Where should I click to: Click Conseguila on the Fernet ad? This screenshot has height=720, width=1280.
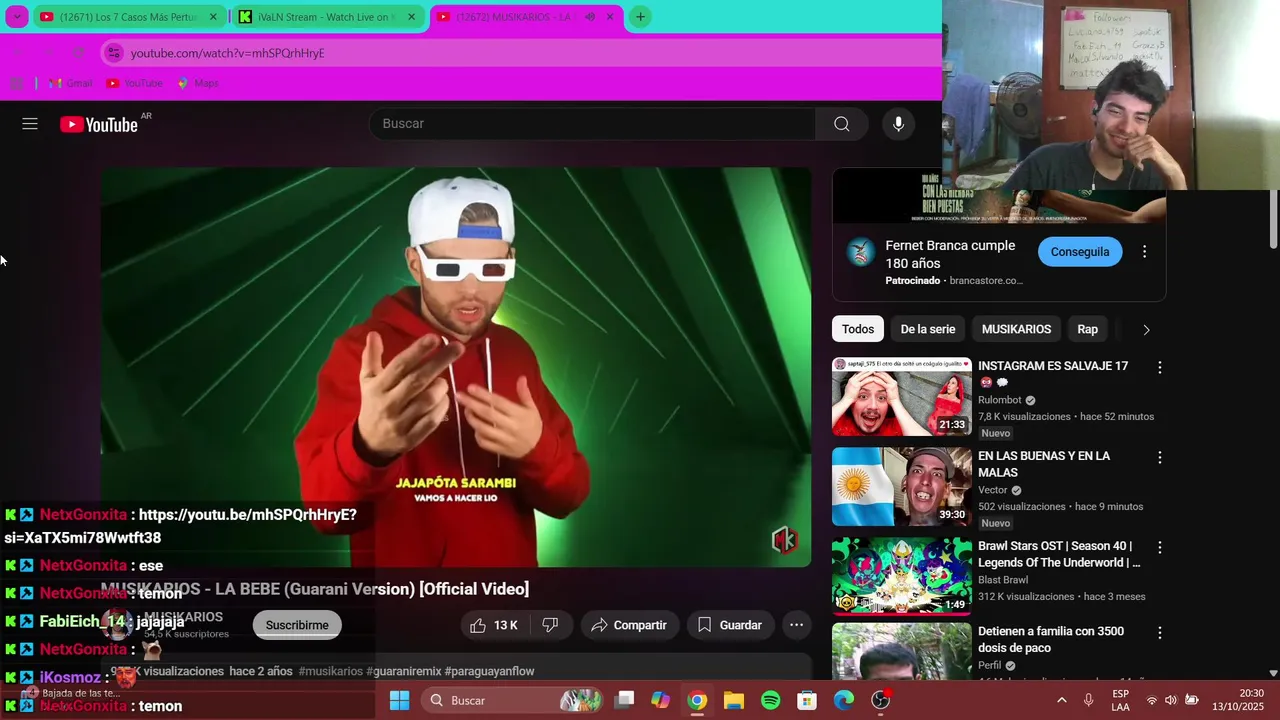1080,252
